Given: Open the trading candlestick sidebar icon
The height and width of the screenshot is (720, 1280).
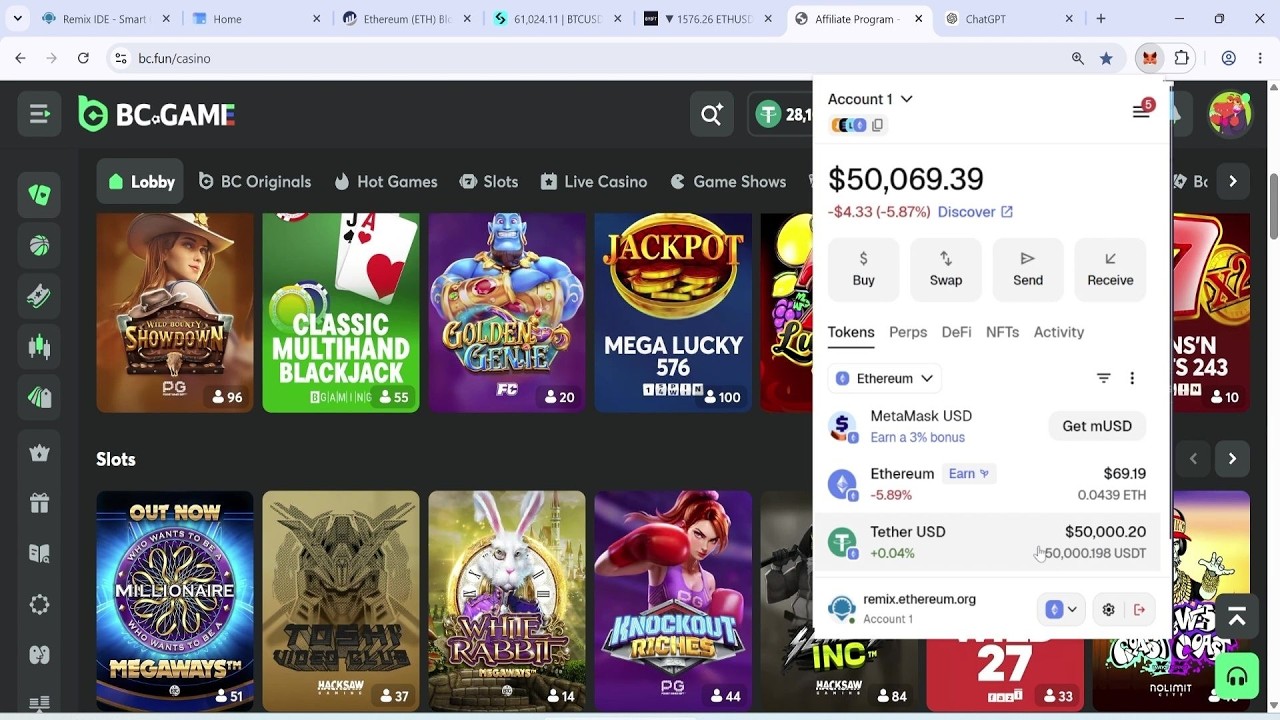Looking at the screenshot, I should pos(39,347).
